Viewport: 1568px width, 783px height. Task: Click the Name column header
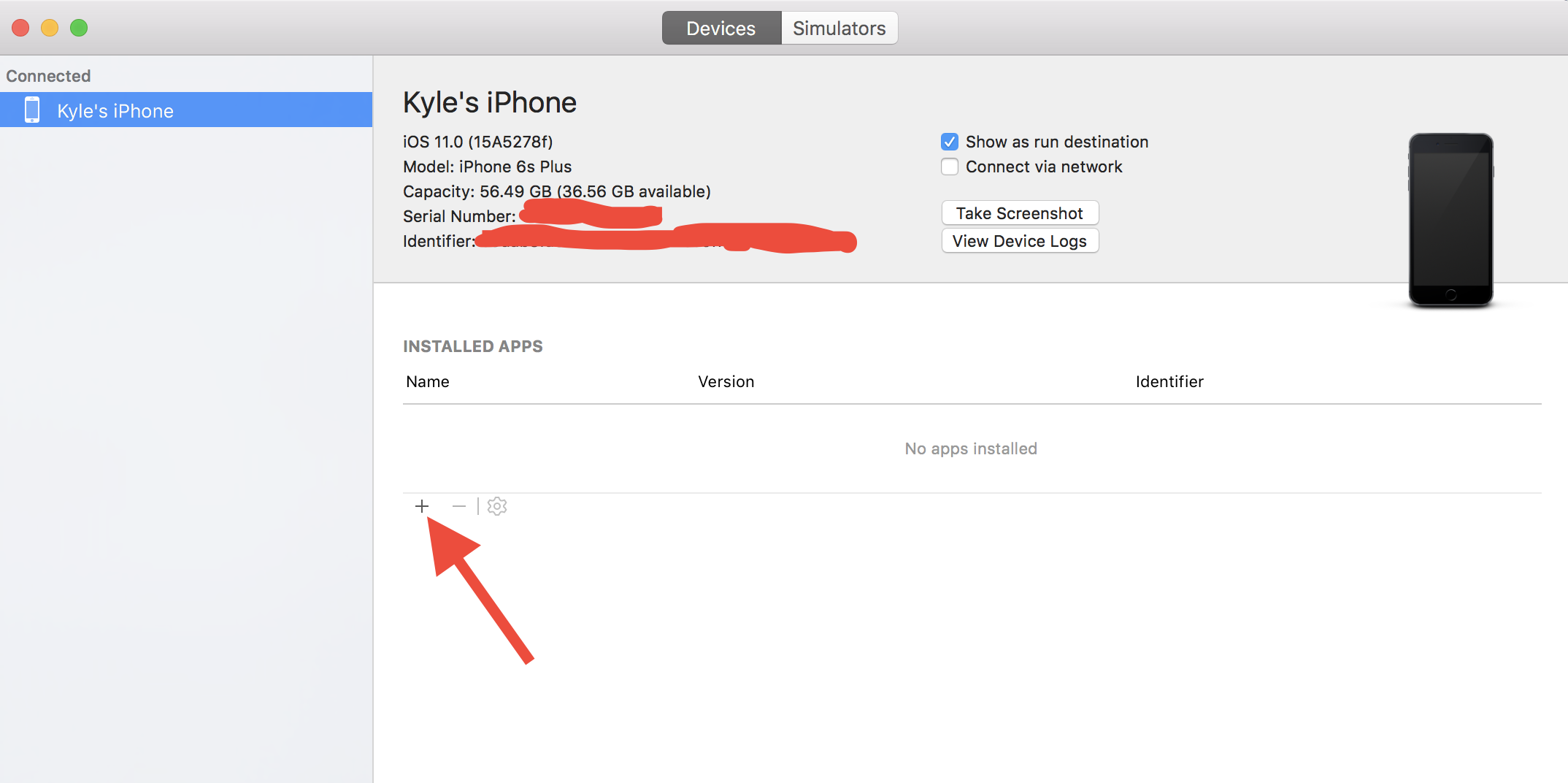(x=428, y=381)
